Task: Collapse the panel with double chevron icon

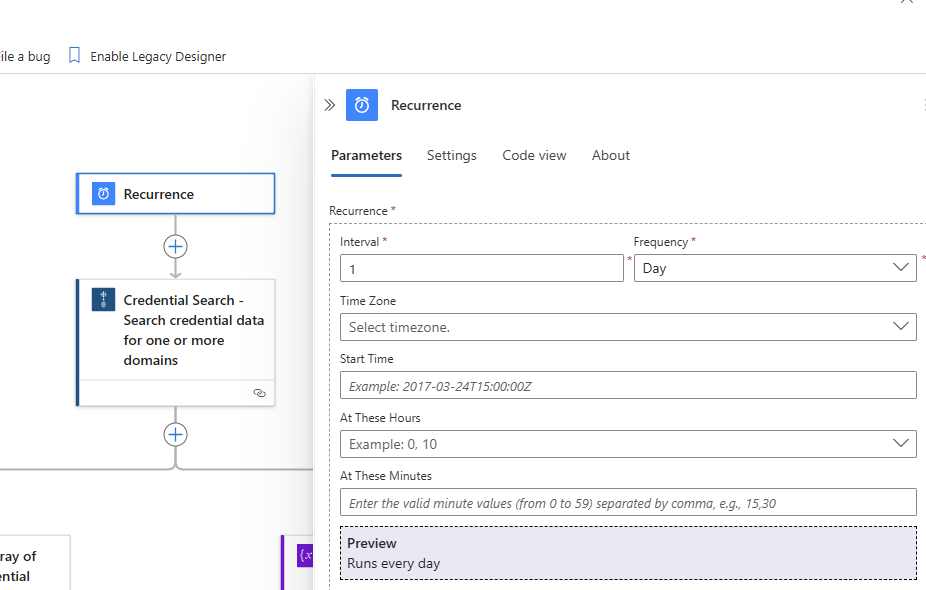Action: point(330,105)
